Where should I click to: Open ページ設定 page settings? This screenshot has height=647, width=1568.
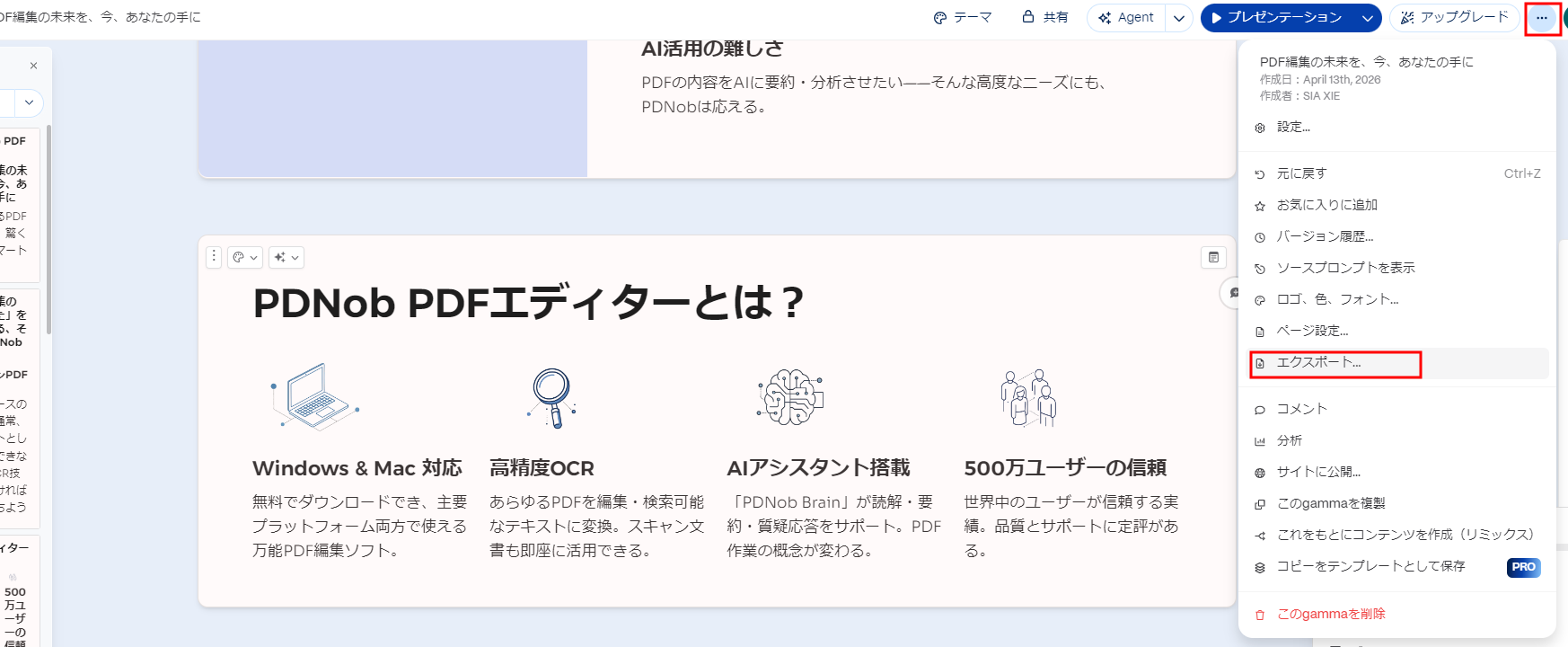point(1397,331)
